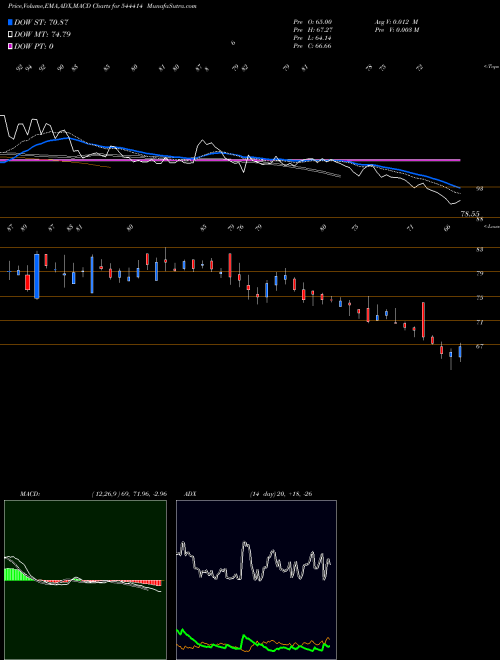
Task: Click the ADX '(14 day) 20, +18, -26' values
Action: [x=280, y=494]
